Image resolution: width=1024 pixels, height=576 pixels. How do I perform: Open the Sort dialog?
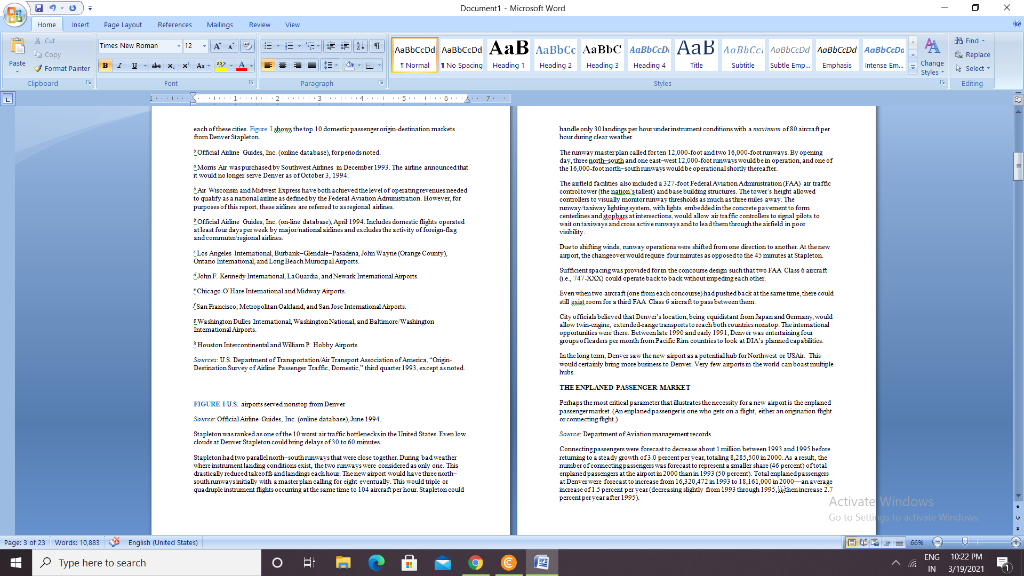pos(359,45)
